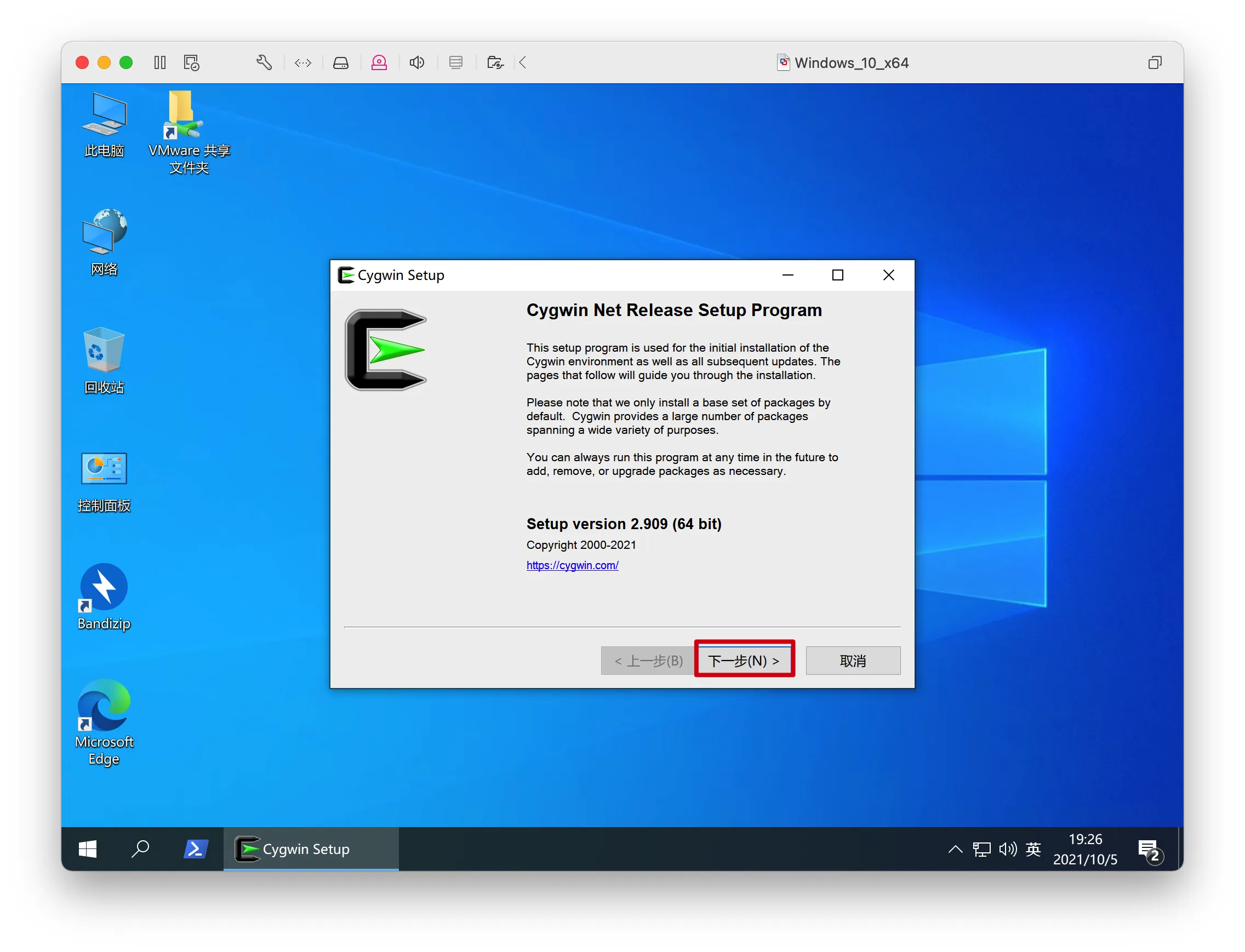Image resolution: width=1245 pixels, height=952 pixels.
Task: Click the pink camera device icon in toolbar
Action: [379, 62]
